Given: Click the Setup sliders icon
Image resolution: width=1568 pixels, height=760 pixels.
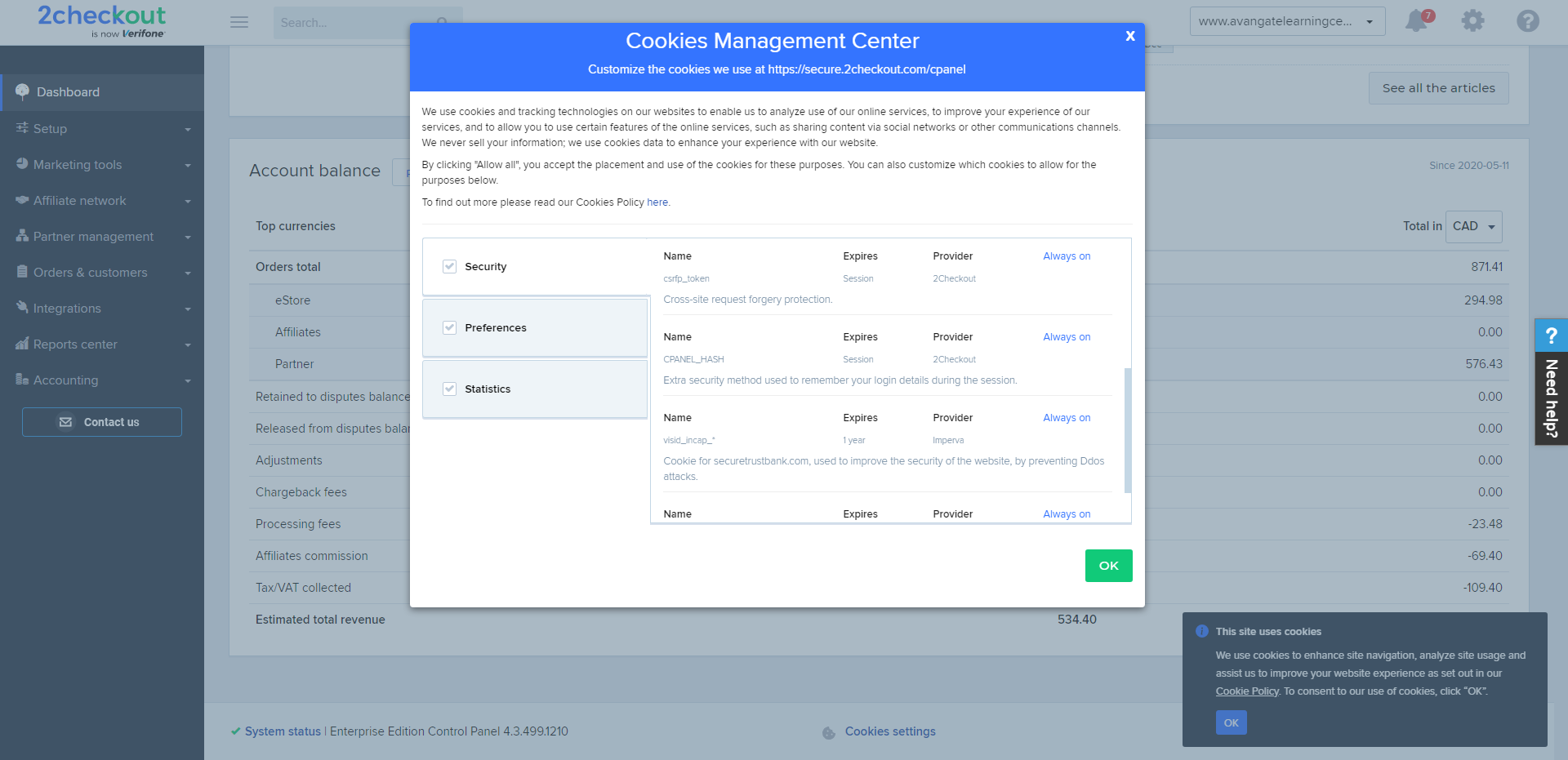Looking at the screenshot, I should pos(22,128).
